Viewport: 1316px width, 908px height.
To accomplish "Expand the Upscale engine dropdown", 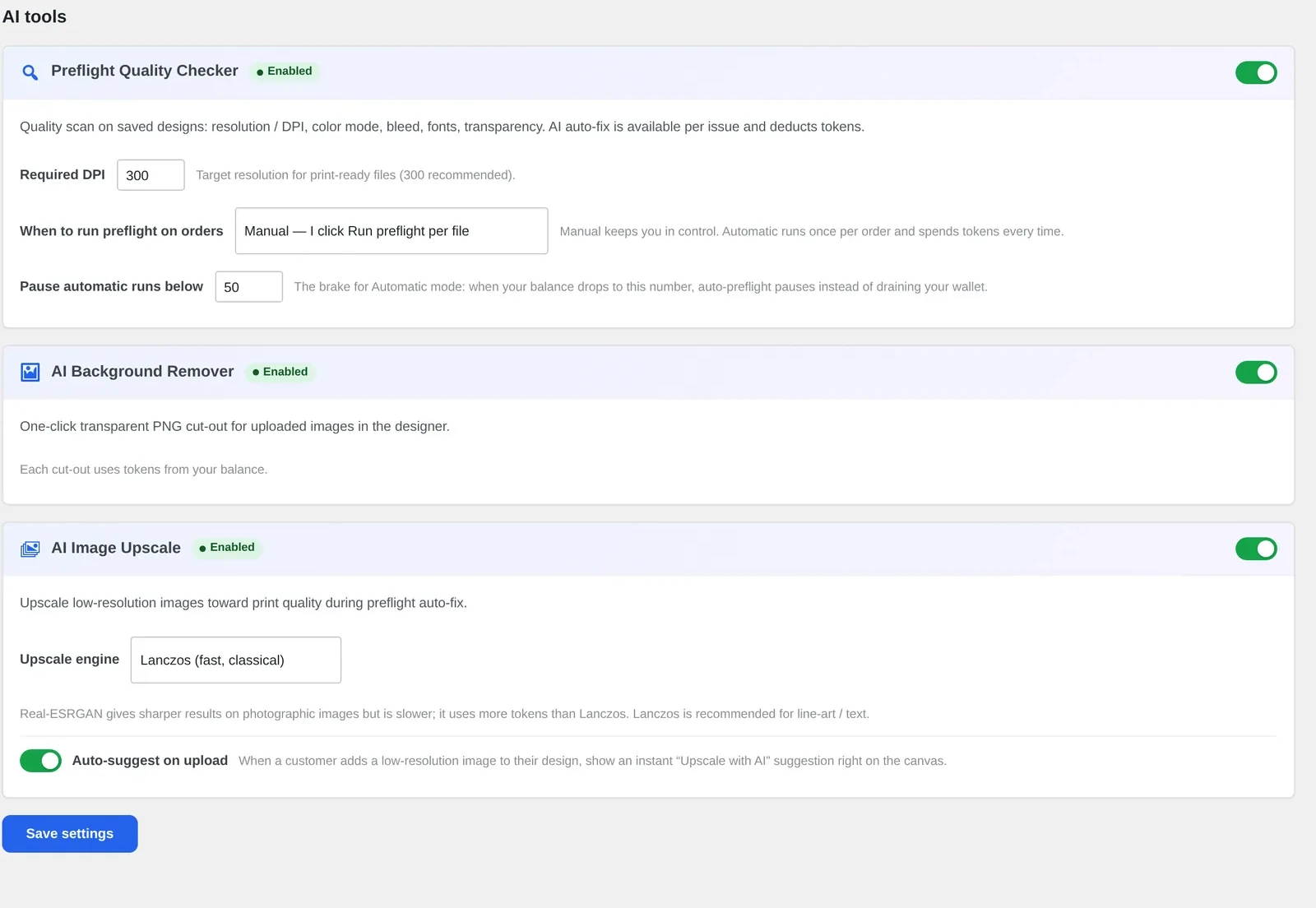I will click(236, 660).
